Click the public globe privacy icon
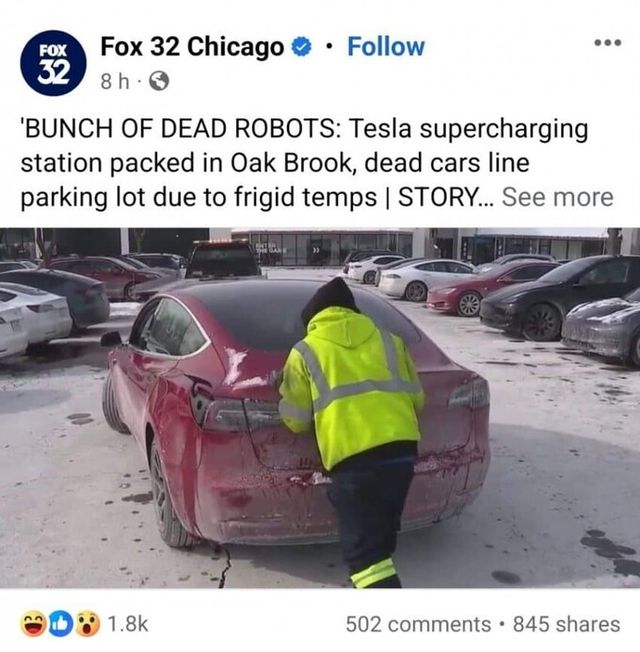The image size is (640, 652). tap(159, 82)
